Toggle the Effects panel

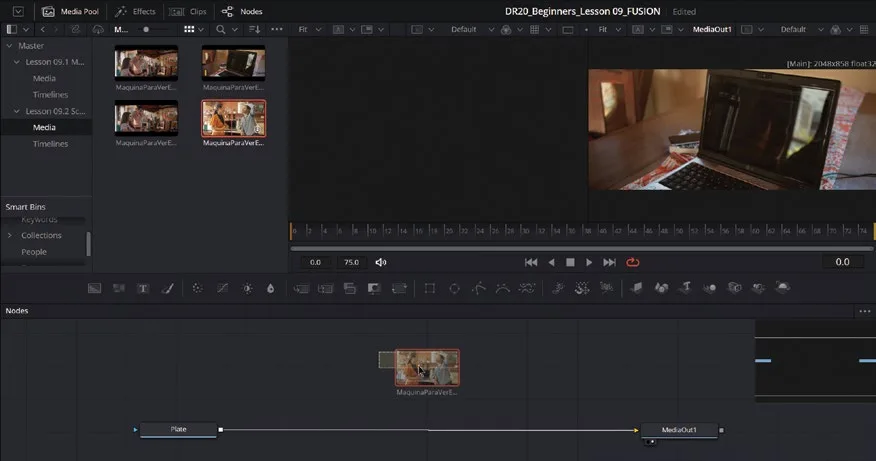(135, 11)
